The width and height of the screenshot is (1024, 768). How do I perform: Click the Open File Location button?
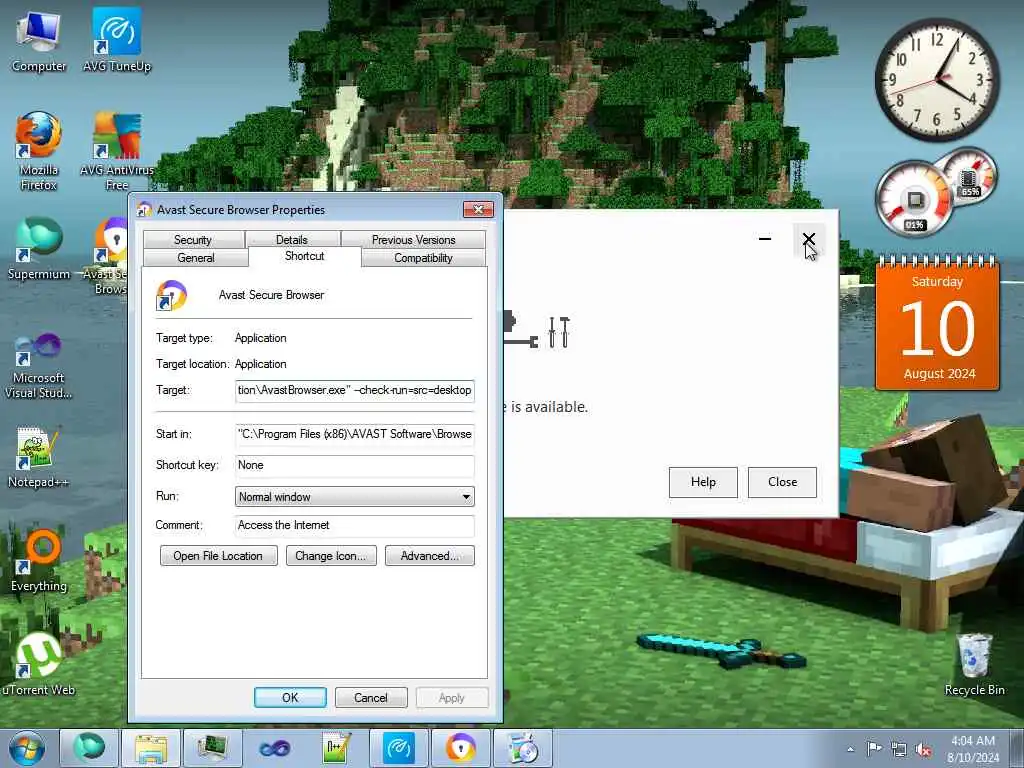pyautogui.click(x=218, y=556)
